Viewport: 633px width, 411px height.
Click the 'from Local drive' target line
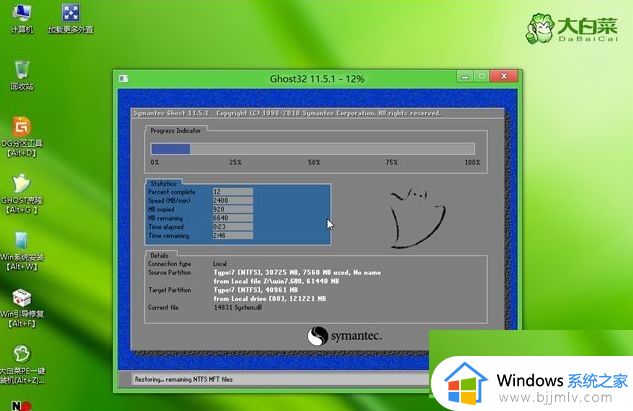270,299
